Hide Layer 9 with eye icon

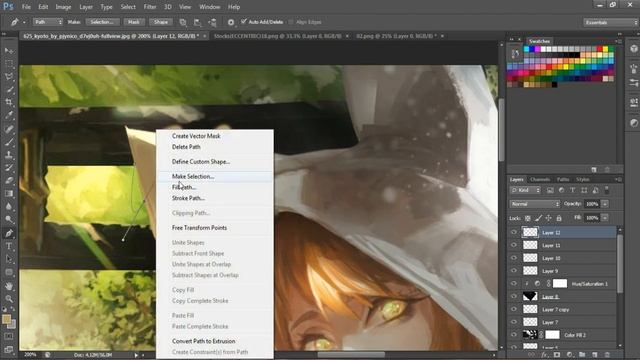pos(514,271)
